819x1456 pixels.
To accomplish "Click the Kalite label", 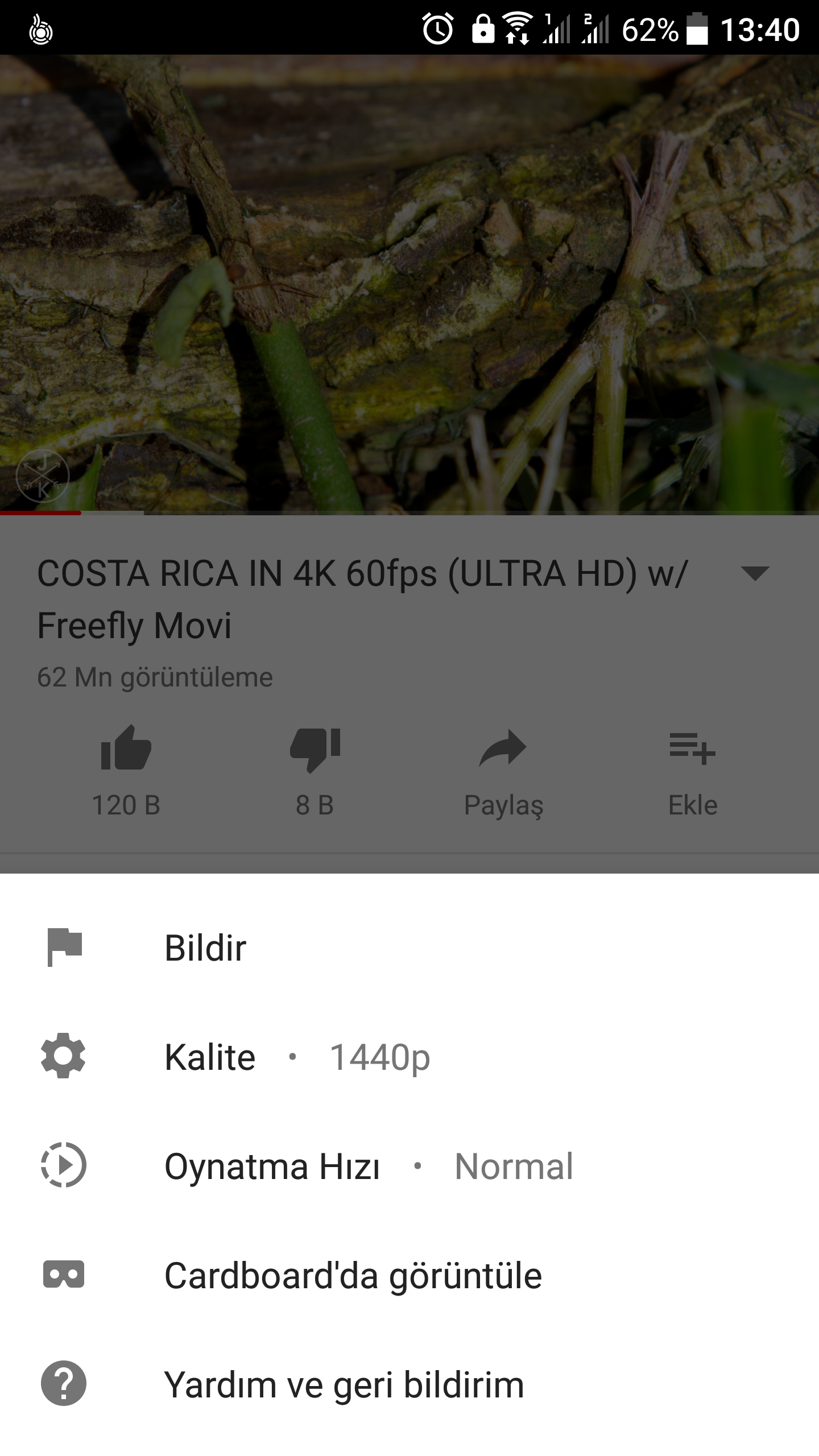I will click(210, 1057).
